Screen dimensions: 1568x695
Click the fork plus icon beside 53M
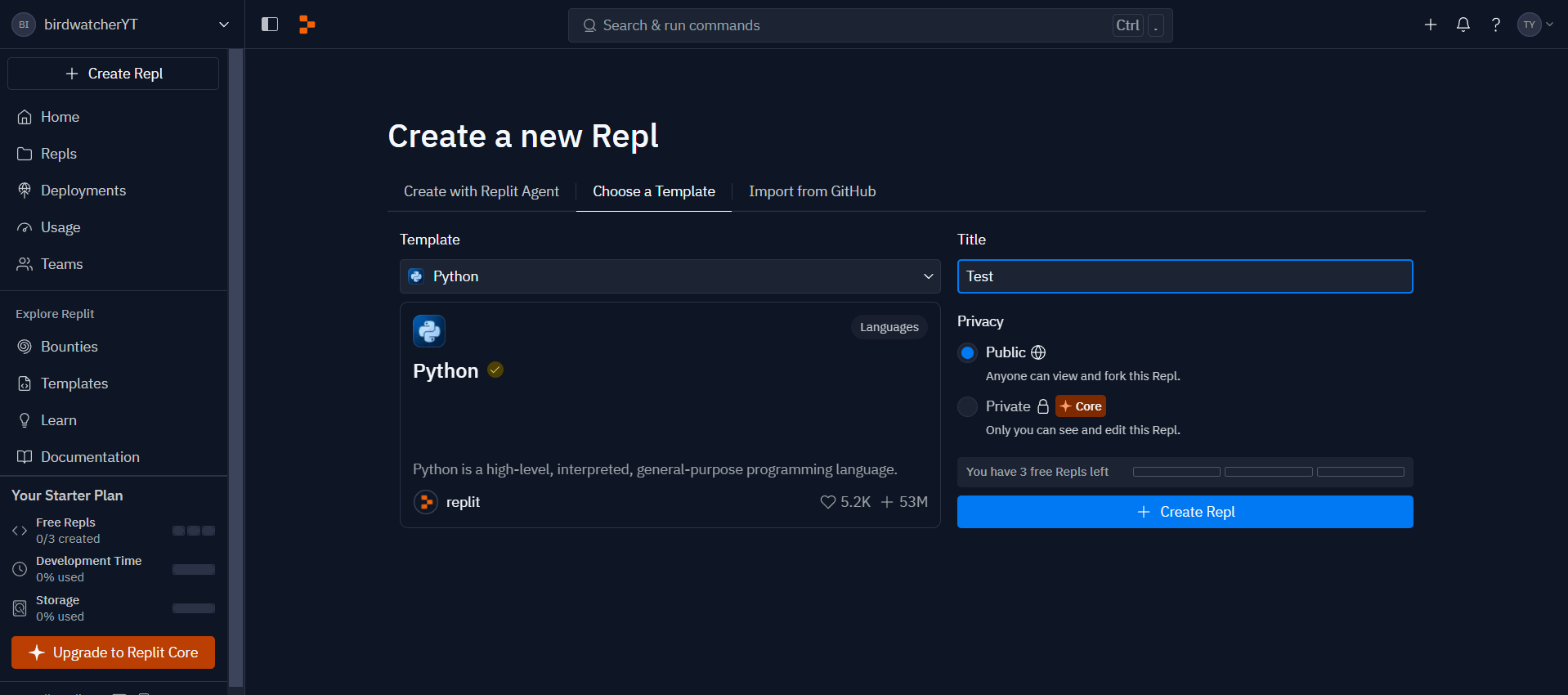(x=887, y=502)
